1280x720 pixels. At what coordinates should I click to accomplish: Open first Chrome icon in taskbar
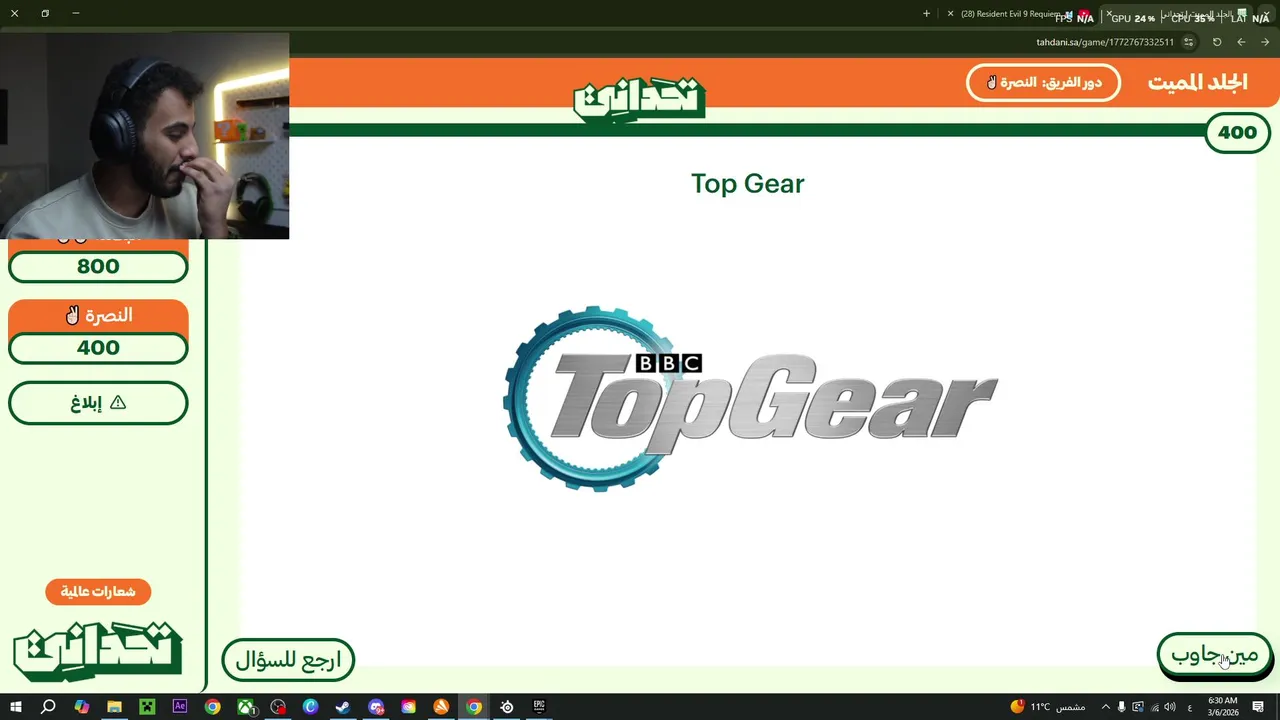[212, 707]
